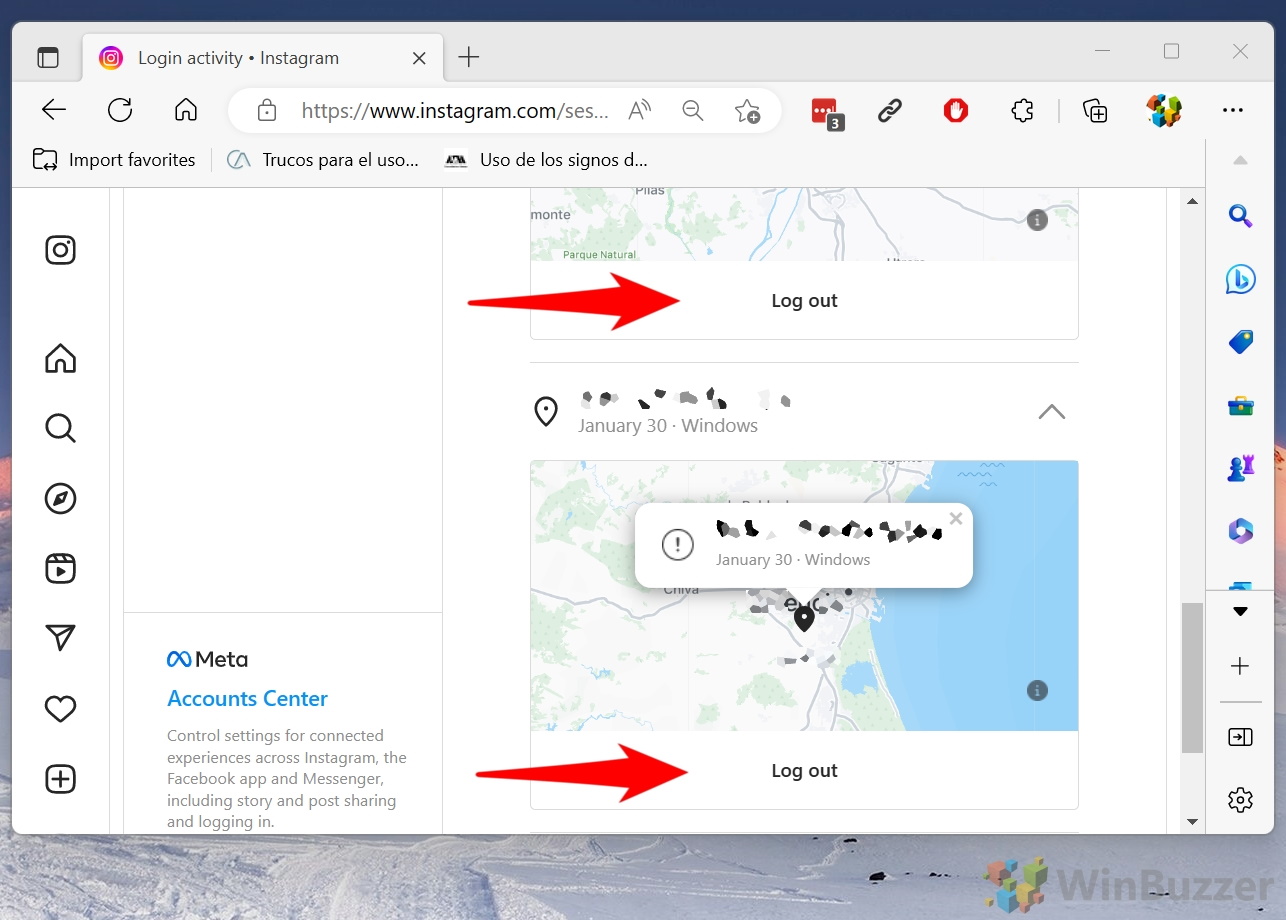Close the map location popup
The image size is (1286, 920).
[956, 518]
